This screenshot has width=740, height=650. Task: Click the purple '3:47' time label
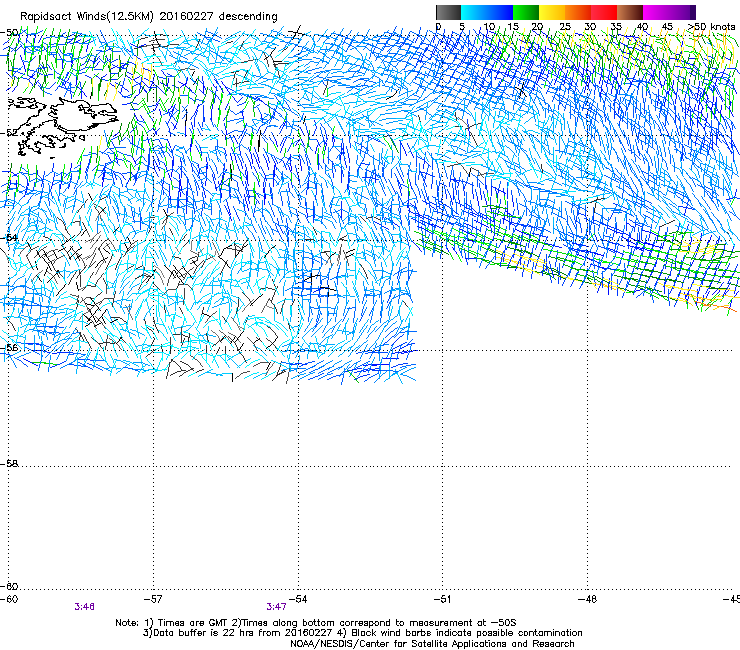click(x=277, y=607)
